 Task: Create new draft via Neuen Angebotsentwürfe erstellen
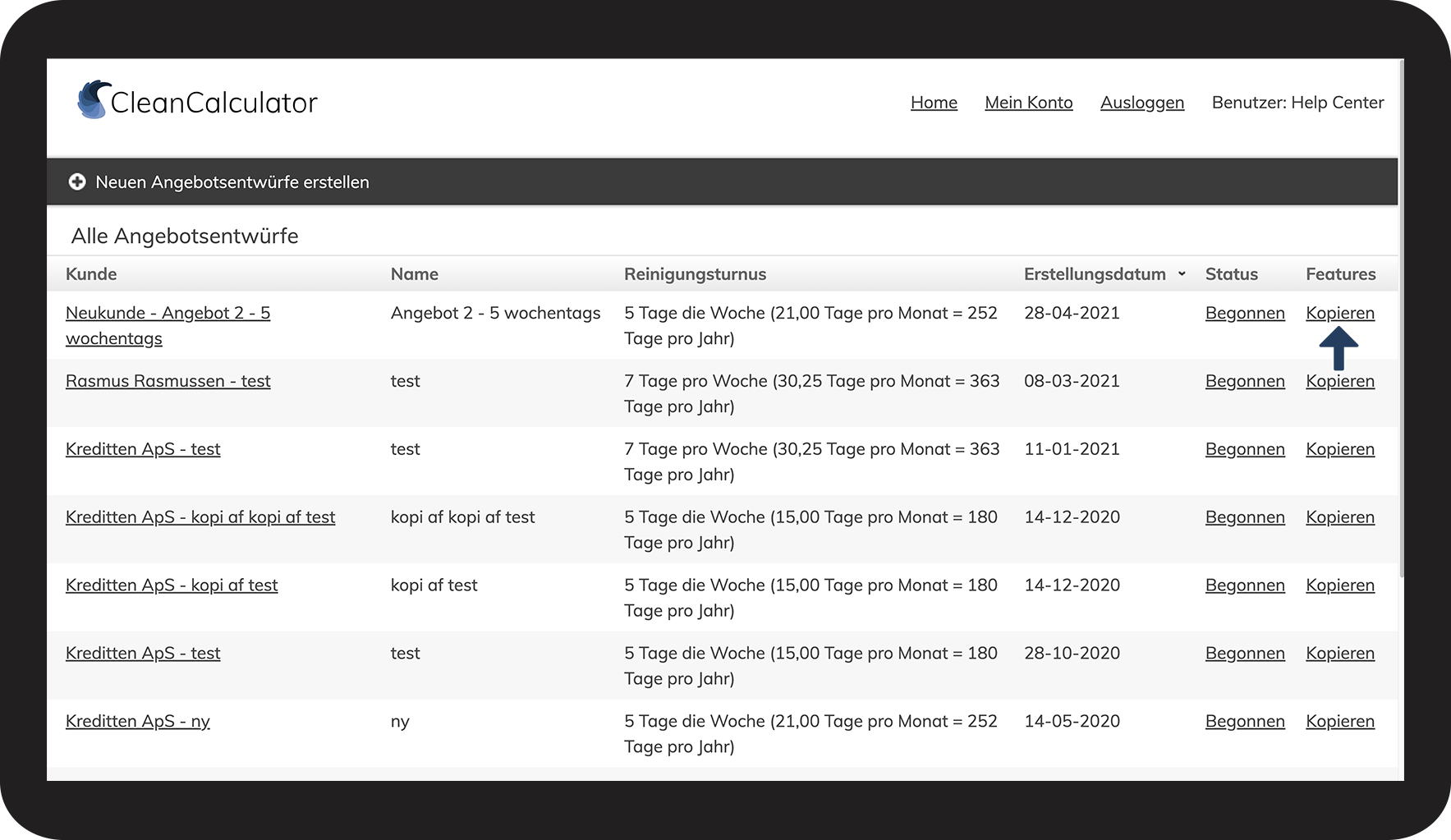coord(232,182)
